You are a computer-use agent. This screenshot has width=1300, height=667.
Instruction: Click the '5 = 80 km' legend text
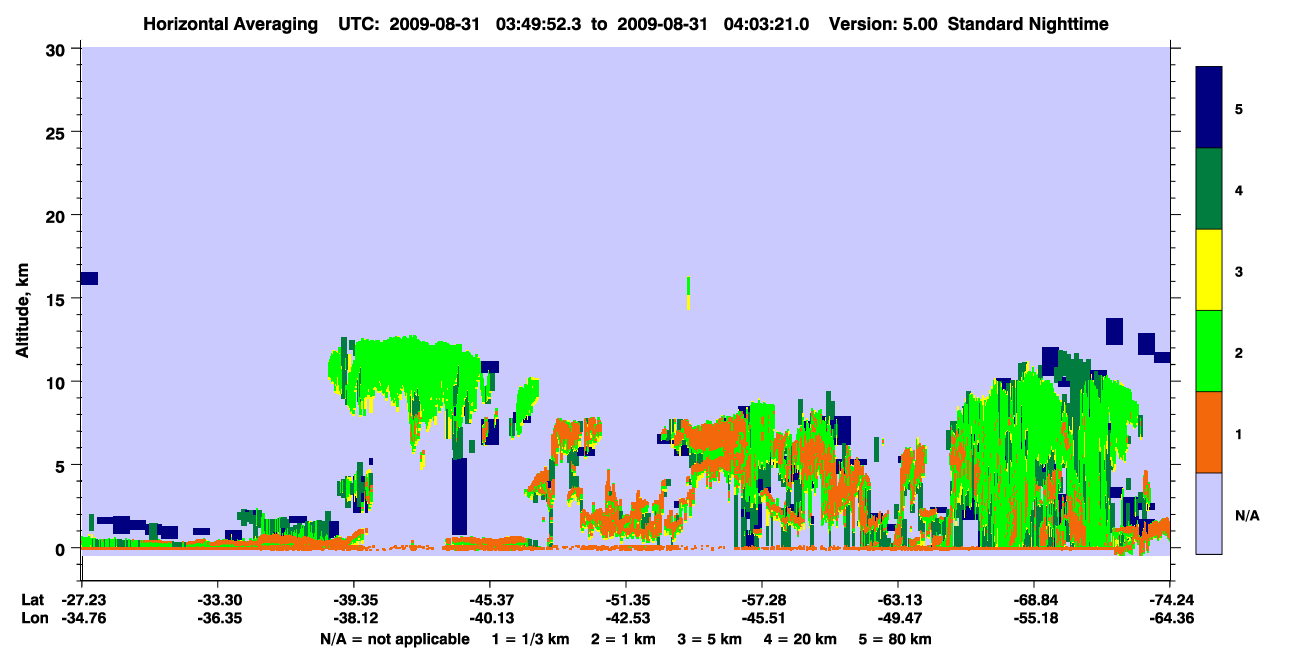(896, 639)
